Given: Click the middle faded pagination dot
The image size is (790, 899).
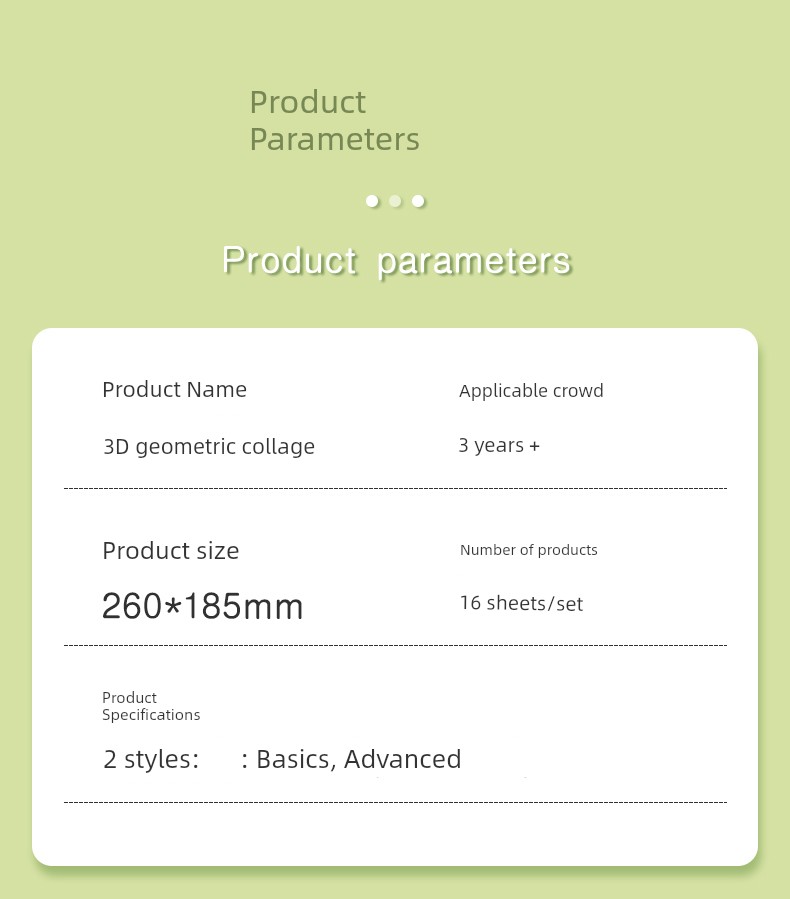Looking at the screenshot, I should 395,201.
